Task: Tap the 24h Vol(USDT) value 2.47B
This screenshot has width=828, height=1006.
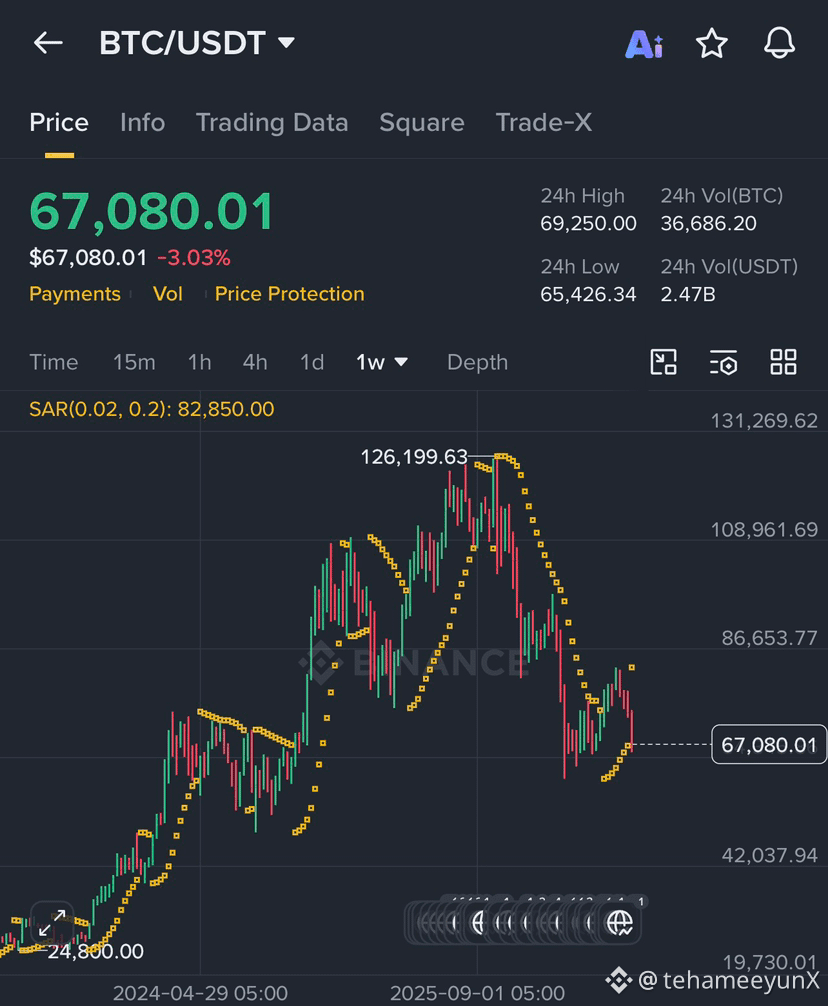Action: (688, 294)
